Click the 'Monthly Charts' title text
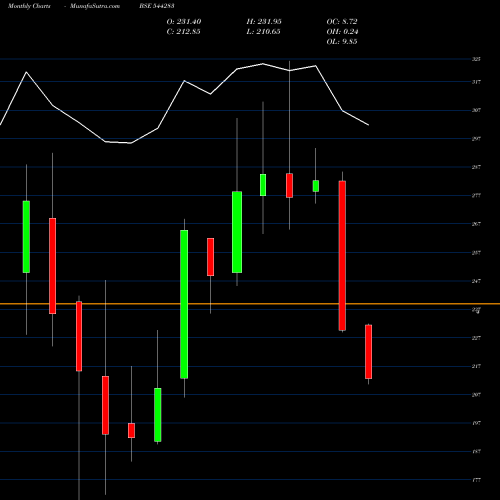The image size is (500, 500). click(29, 6)
